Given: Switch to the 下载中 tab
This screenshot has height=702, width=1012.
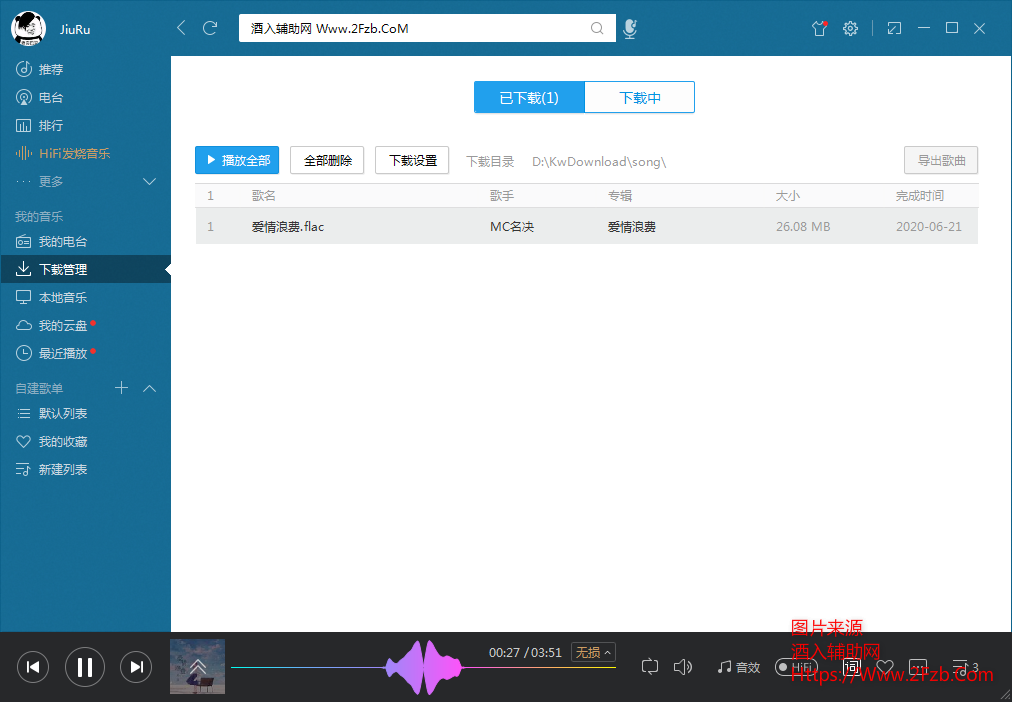Looking at the screenshot, I should tap(639, 98).
